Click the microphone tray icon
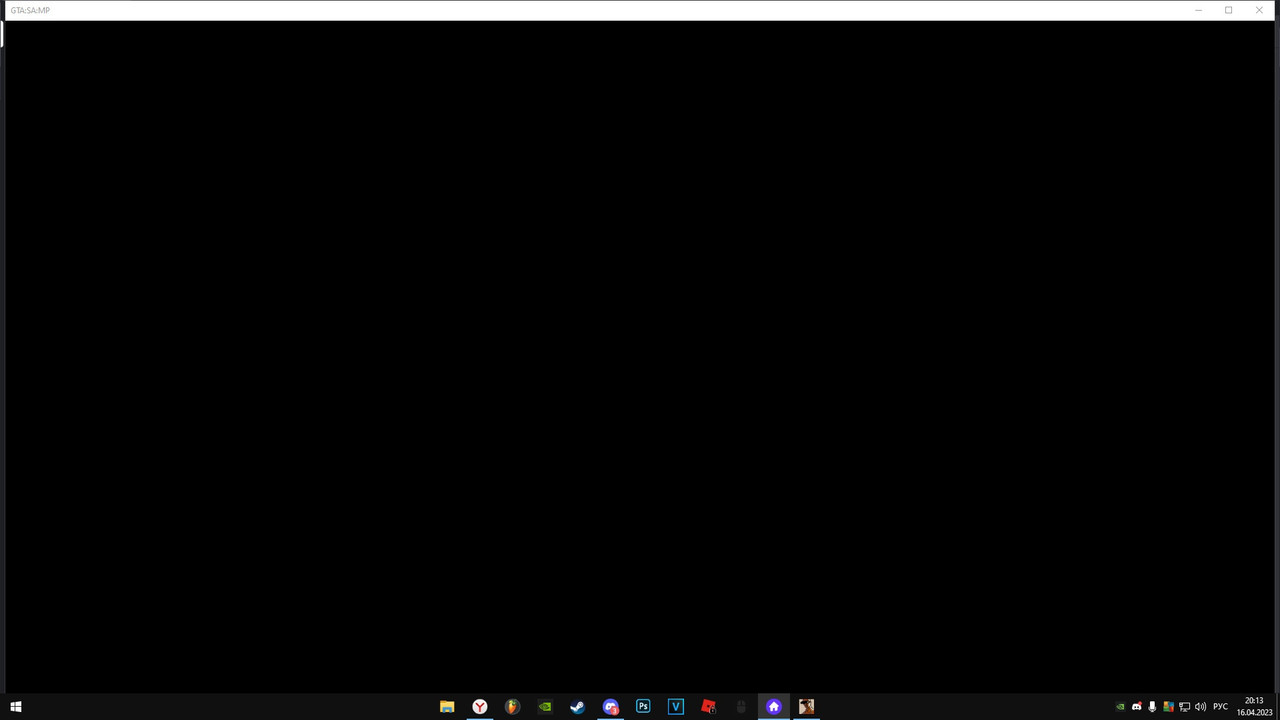The image size is (1280, 720). tap(1152, 707)
